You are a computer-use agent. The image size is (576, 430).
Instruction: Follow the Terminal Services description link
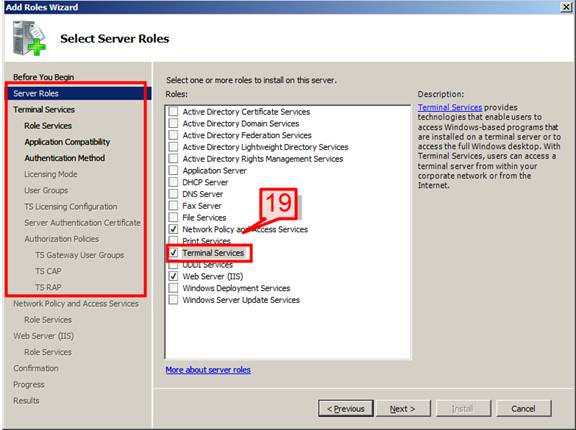[x=450, y=107]
